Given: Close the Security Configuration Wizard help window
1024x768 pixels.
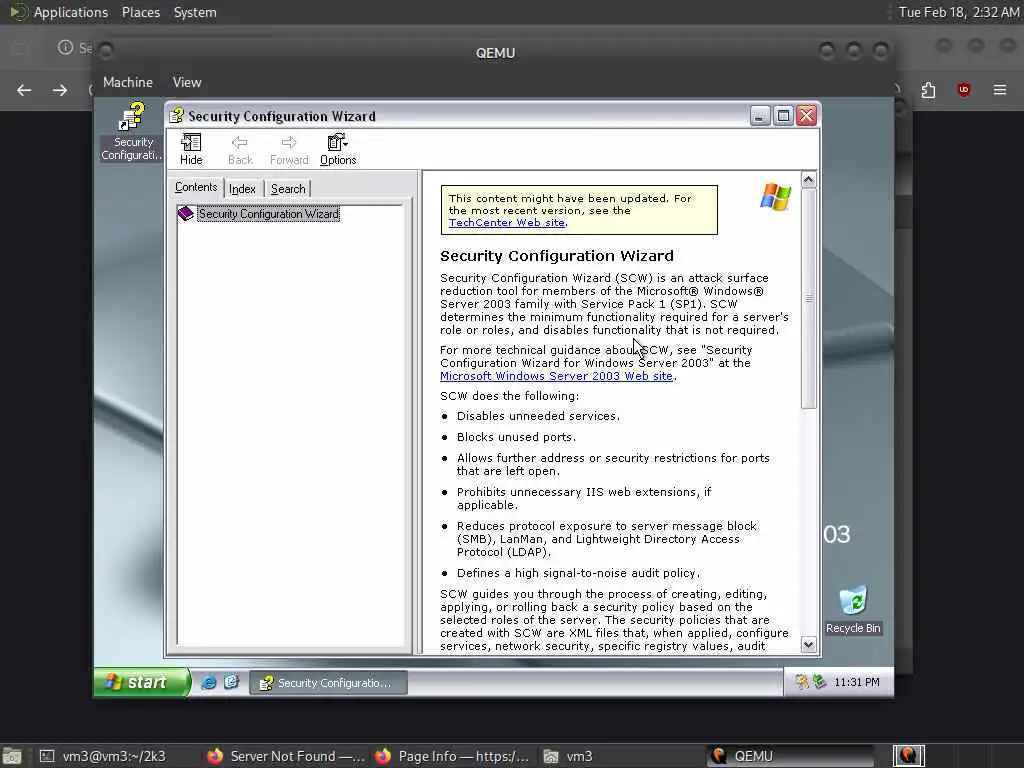Looking at the screenshot, I should (807, 116).
